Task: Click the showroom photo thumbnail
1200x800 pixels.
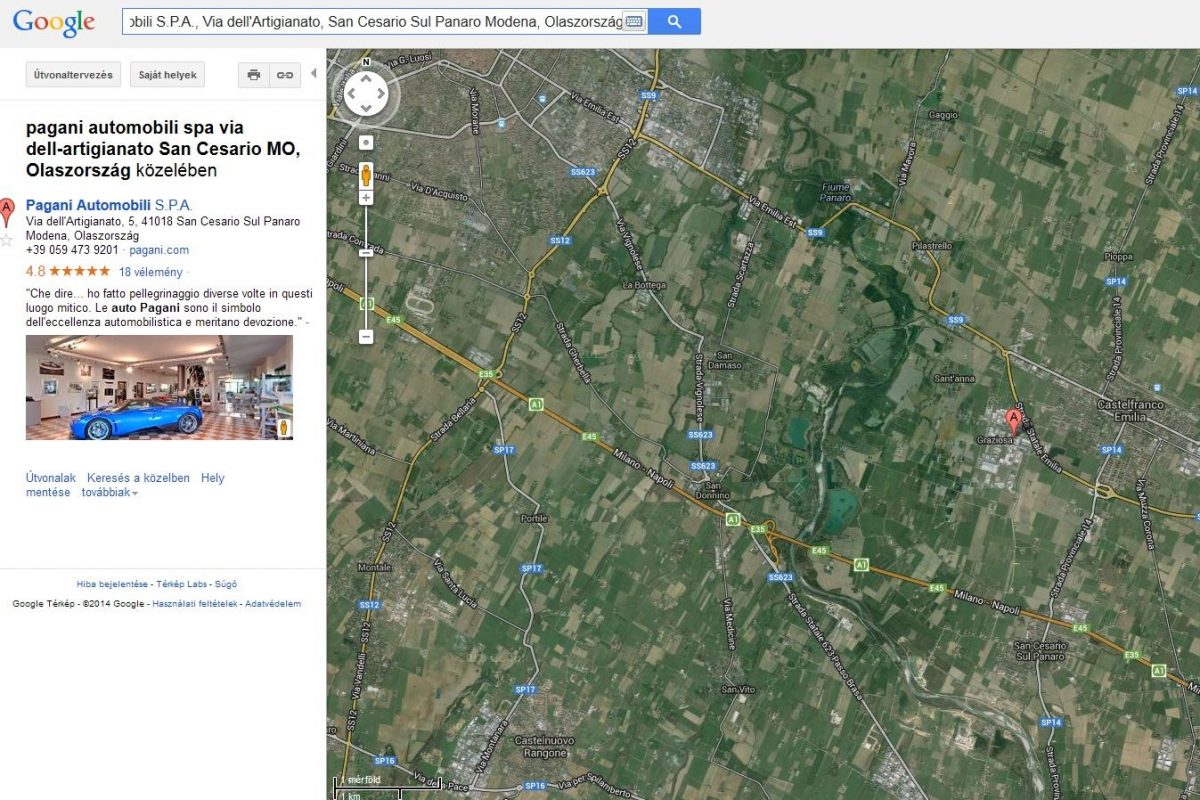Action: point(159,387)
